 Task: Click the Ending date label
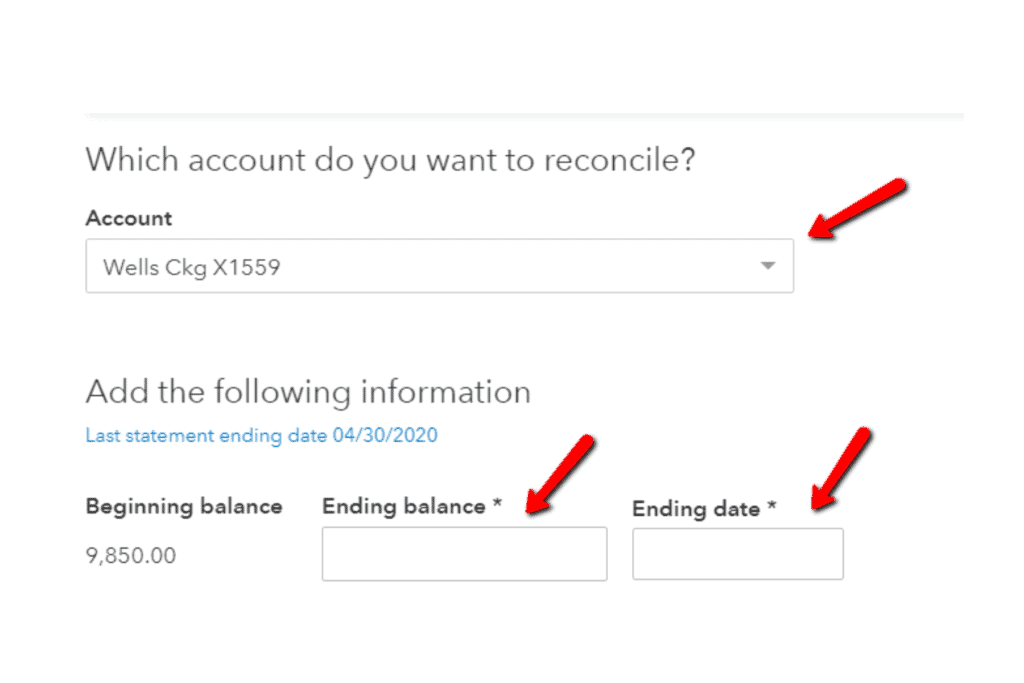click(x=700, y=508)
